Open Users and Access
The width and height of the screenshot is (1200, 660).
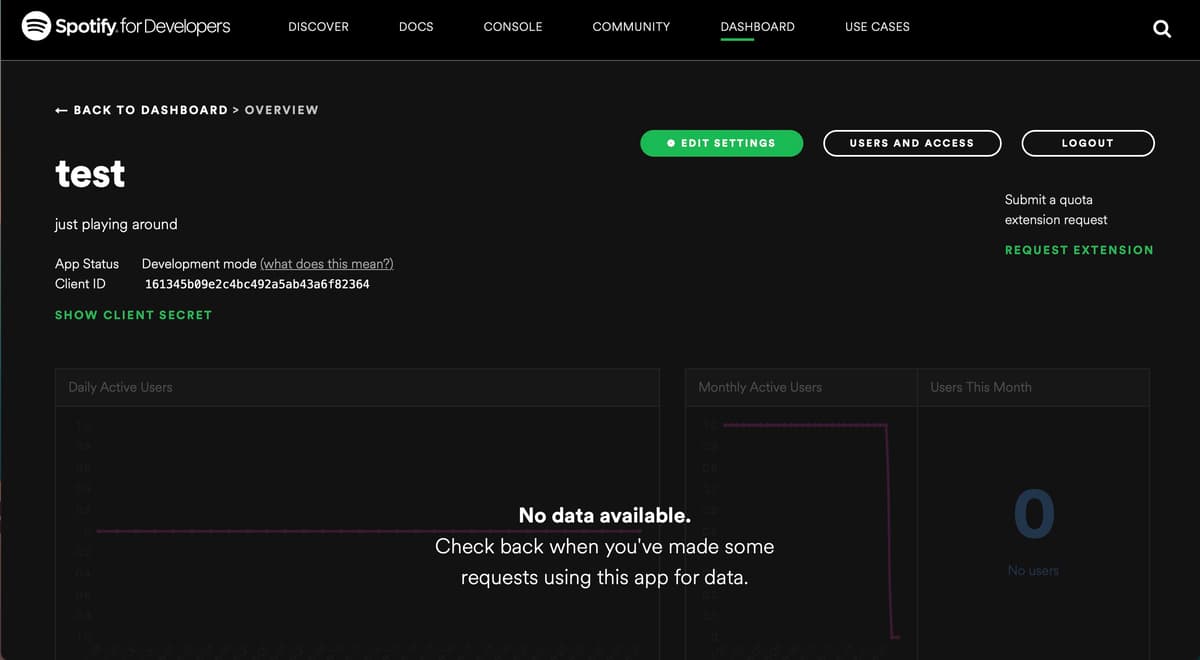(x=912, y=143)
